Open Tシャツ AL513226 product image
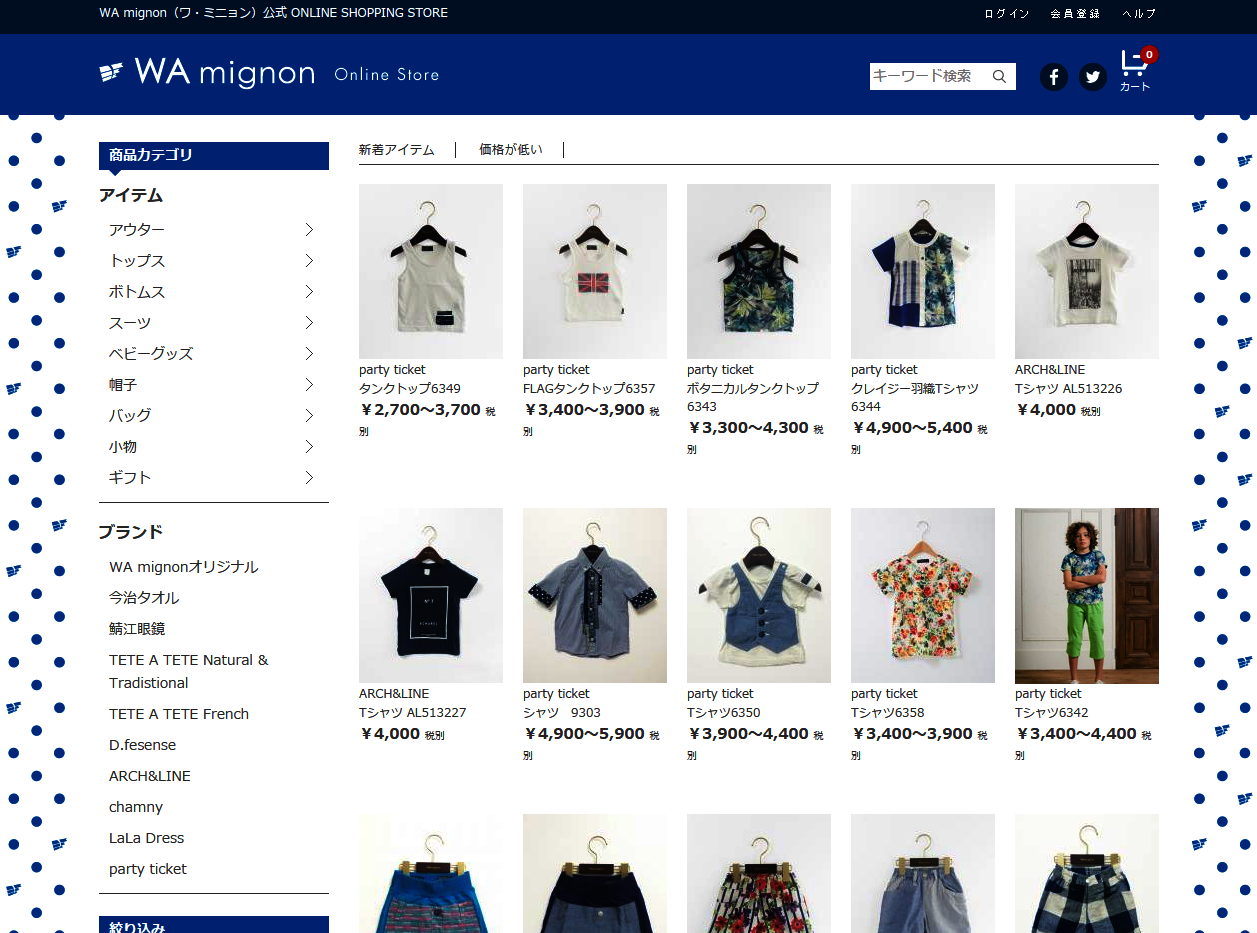The image size is (1257, 933). [x=1087, y=271]
